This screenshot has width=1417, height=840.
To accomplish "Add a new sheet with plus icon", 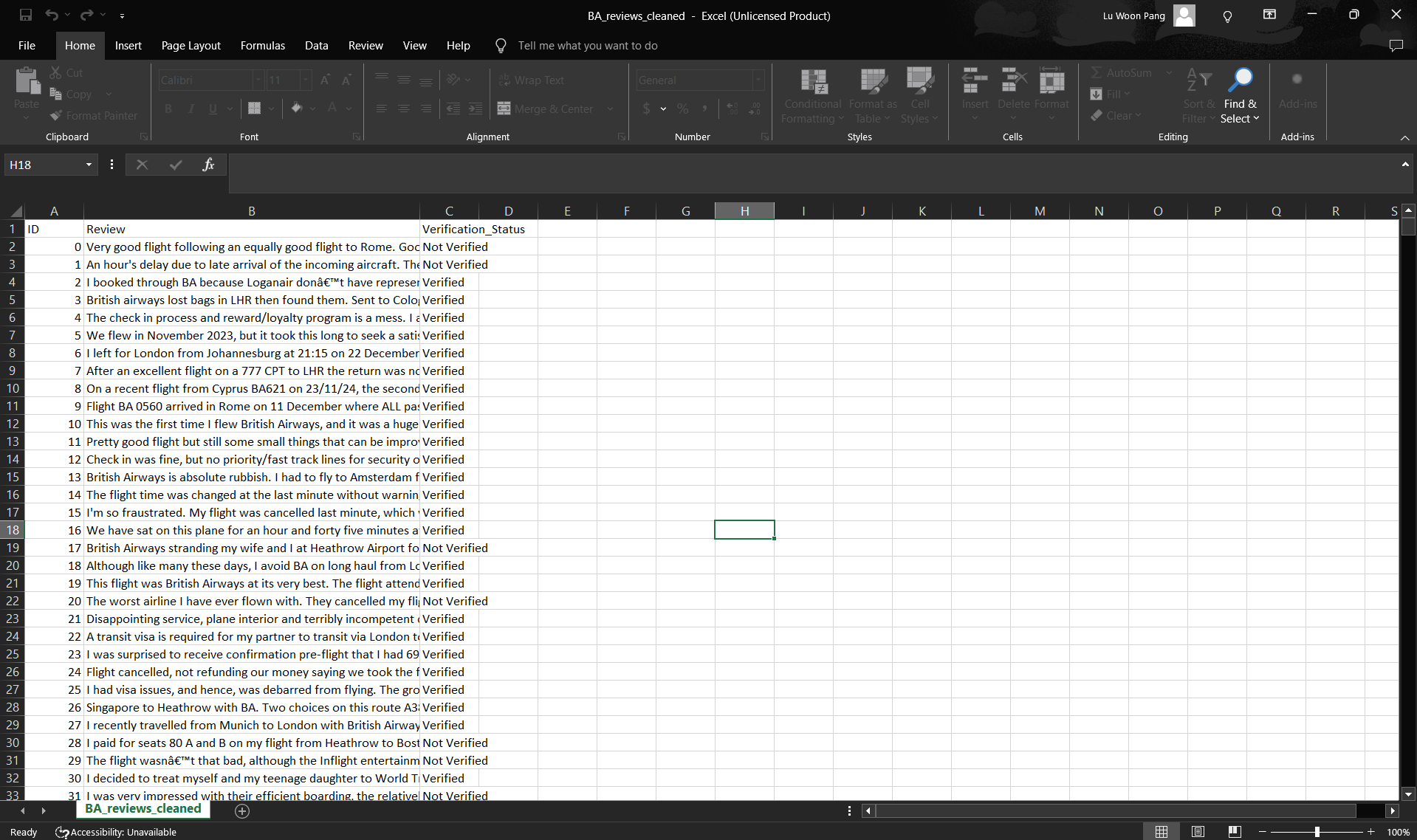I will coord(242,811).
